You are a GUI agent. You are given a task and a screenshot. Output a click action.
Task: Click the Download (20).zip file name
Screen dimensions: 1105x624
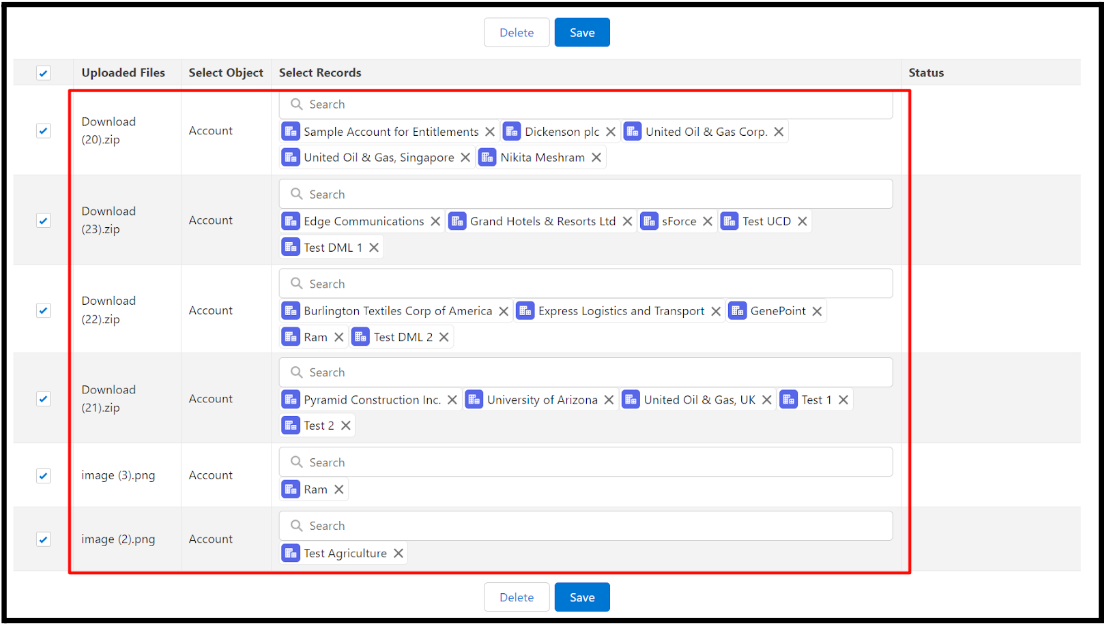(x=109, y=130)
